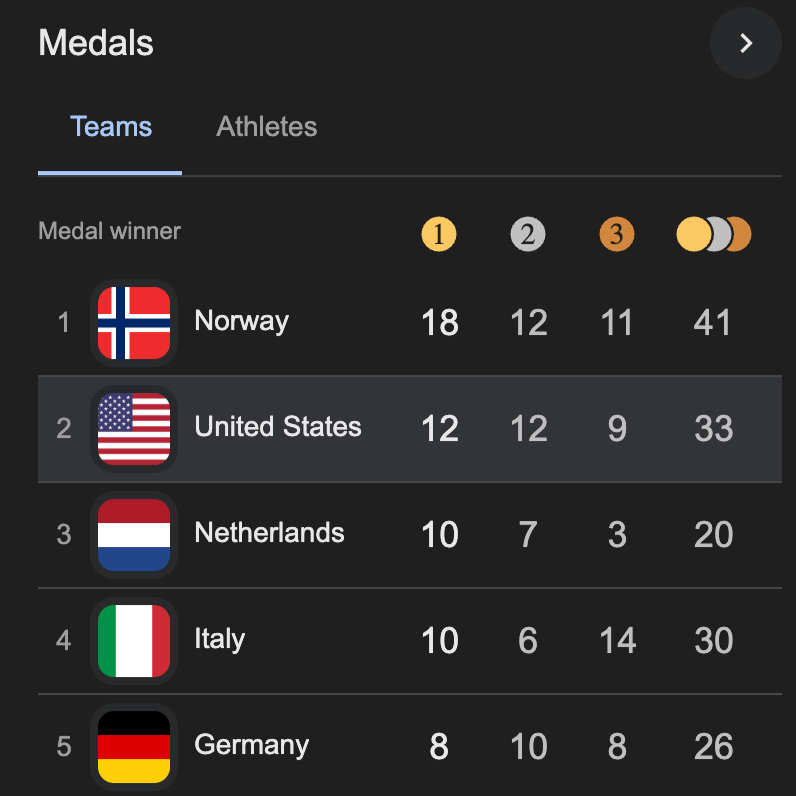The height and width of the screenshot is (796, 796).
Task: Click the Medals heading
Action: coord(96,43)
